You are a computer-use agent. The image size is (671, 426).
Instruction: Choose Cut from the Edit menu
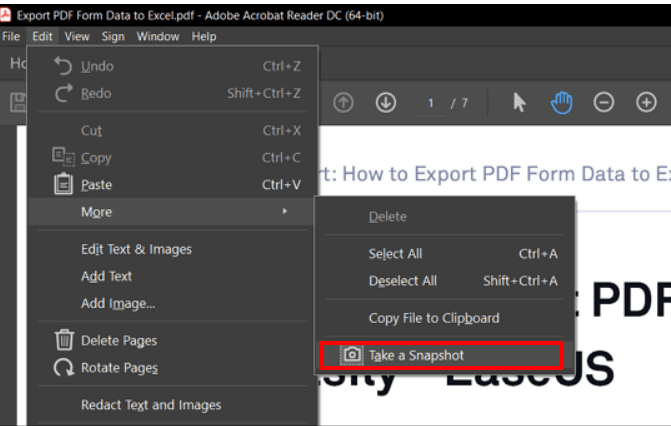pos(172,130)
